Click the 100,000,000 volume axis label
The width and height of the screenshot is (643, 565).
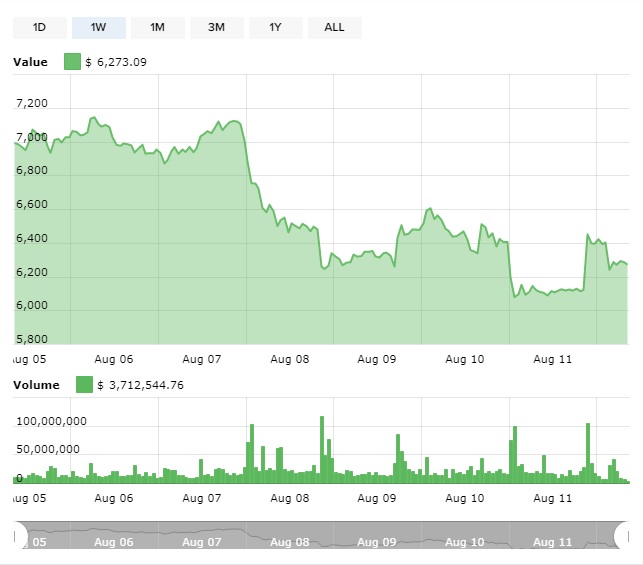52,421
